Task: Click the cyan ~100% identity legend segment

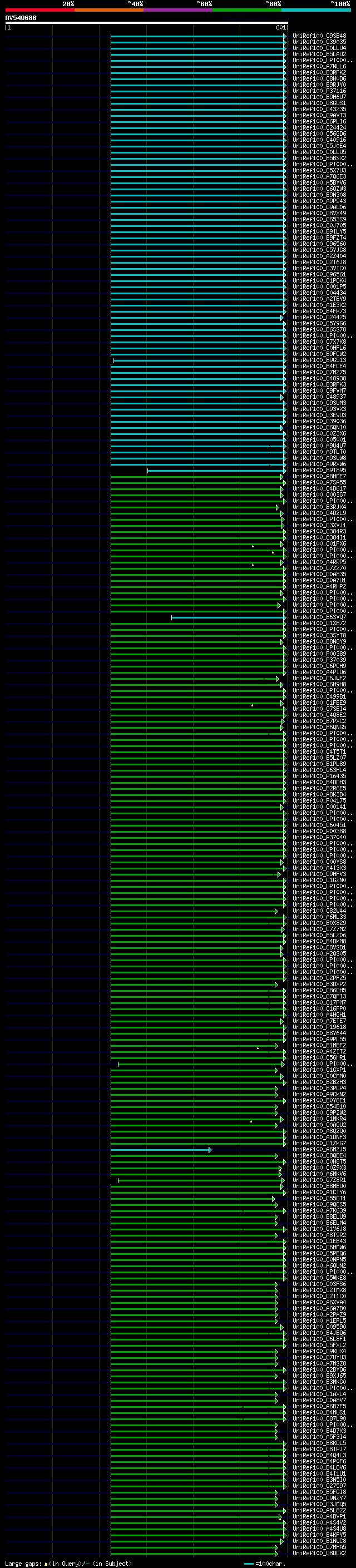Action: [317, 10]
